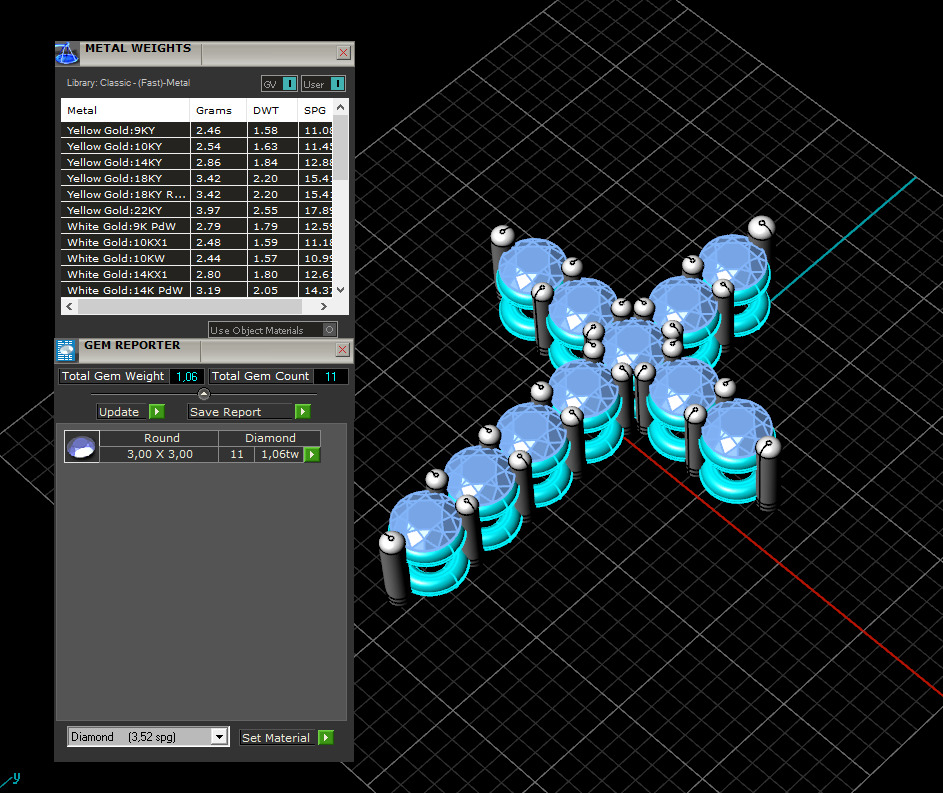Select the White Gold:9K PdW row
The height and width of the screenshot is (793, 943).
[x=197, y=226]
